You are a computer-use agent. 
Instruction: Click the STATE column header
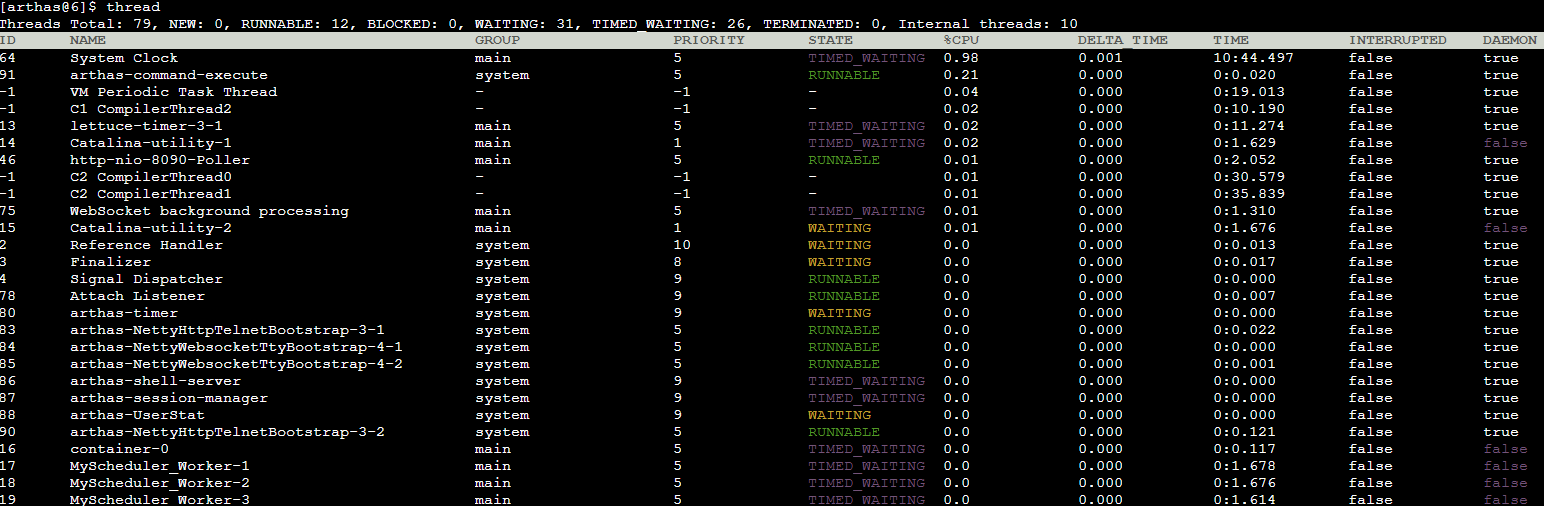(830, 40)
